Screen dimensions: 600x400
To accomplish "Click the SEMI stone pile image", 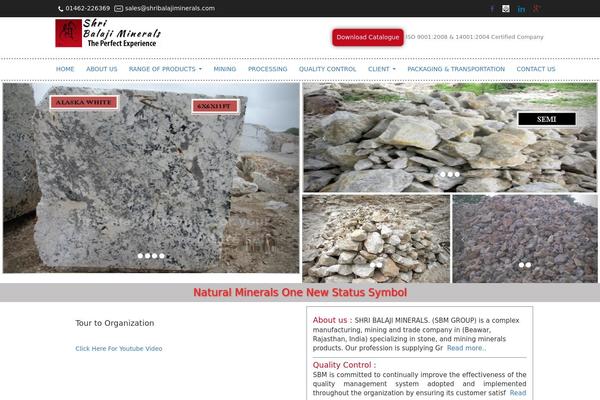I will 450,137.
